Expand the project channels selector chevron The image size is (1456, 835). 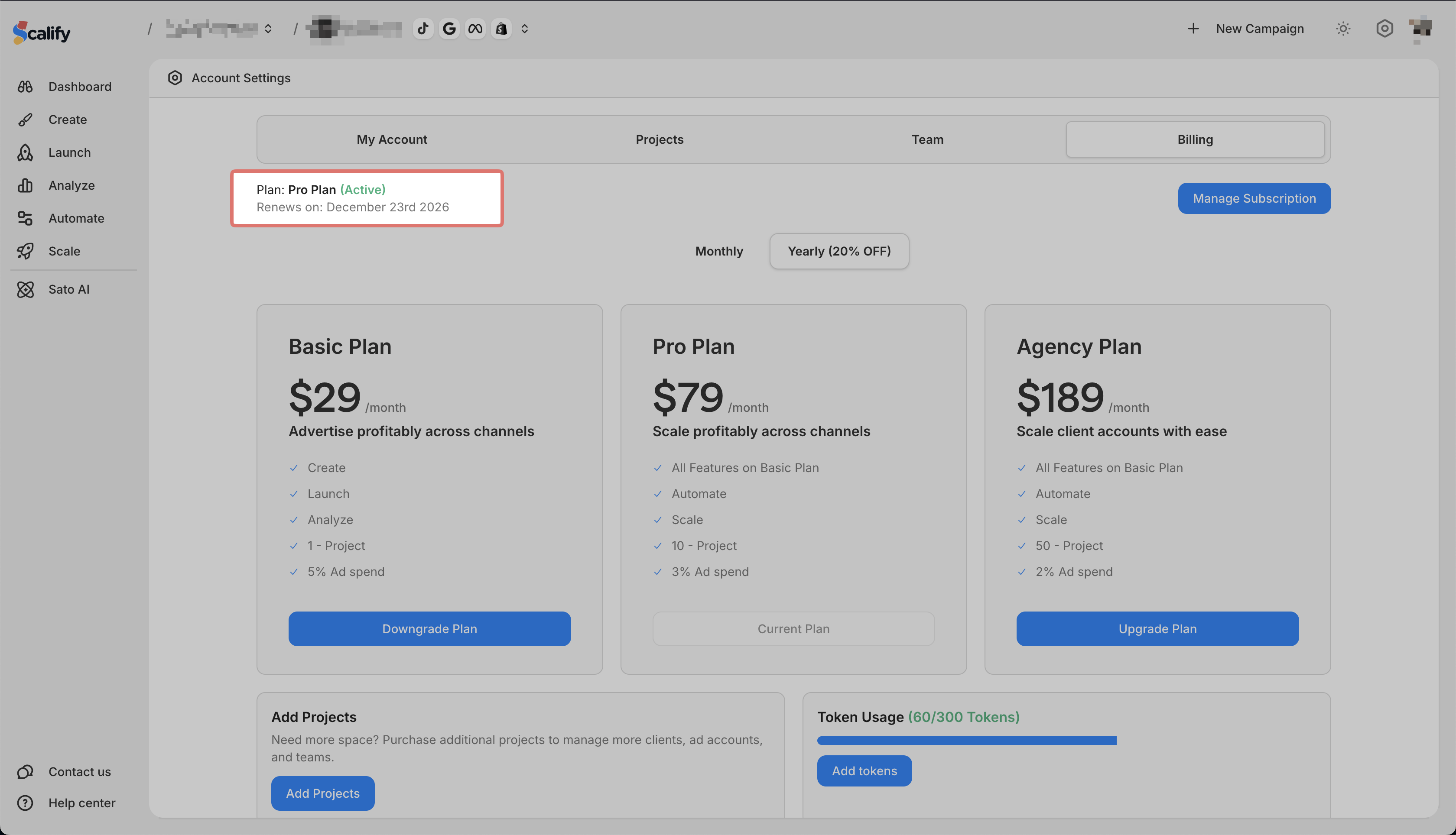point(524,29)
